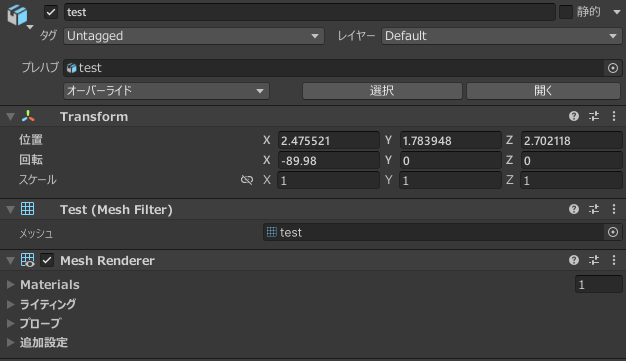Collapse the Test (Mesh Filter) component
The width and height of the screenshot is (626, 361).
[x=10, y=209]
